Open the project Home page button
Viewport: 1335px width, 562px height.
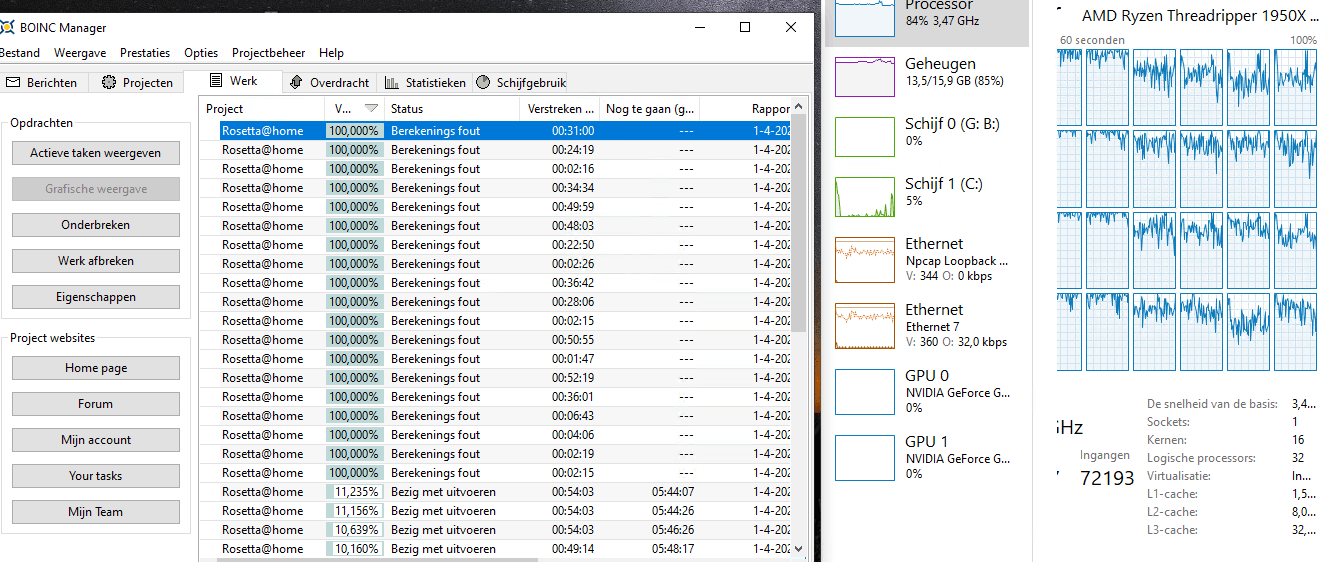96,368
